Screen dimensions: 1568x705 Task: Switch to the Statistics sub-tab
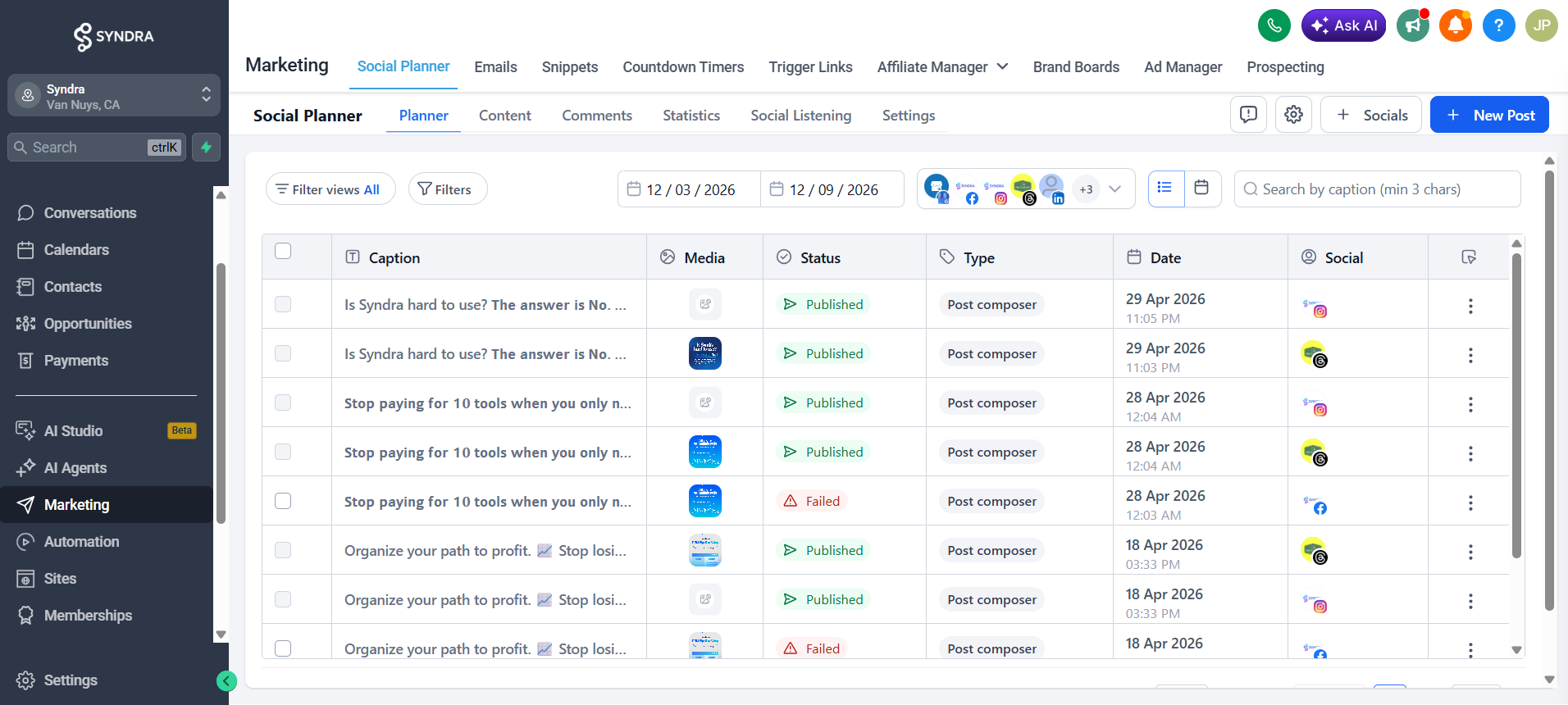[x=691, y=116]
